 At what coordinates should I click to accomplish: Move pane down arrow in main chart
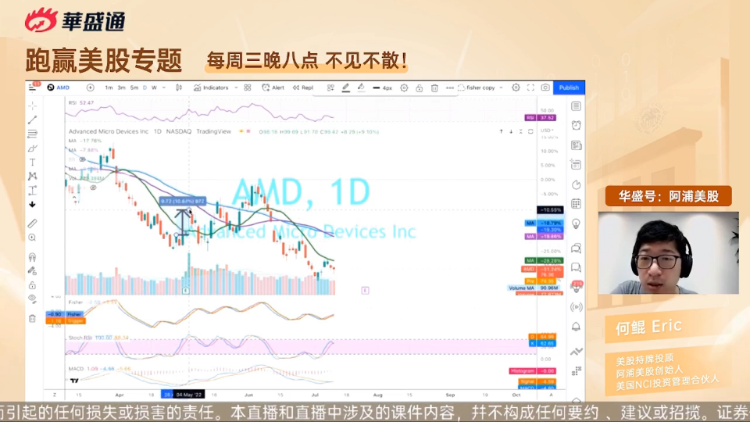pyautogui.click(x=511, y=131)
